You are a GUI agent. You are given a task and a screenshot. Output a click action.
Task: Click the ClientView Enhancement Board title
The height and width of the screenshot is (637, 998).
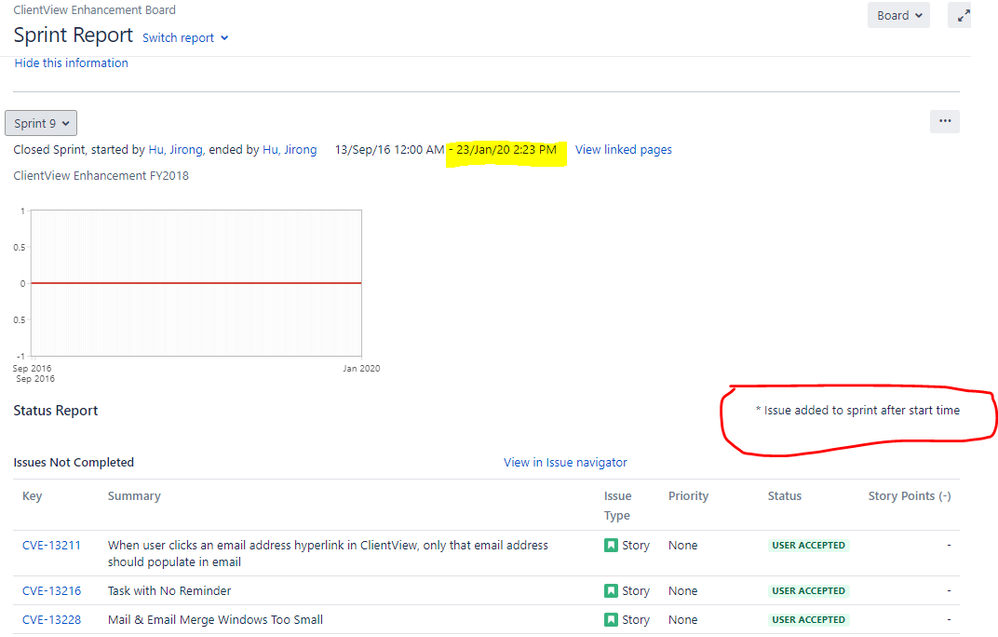[94, 10]
